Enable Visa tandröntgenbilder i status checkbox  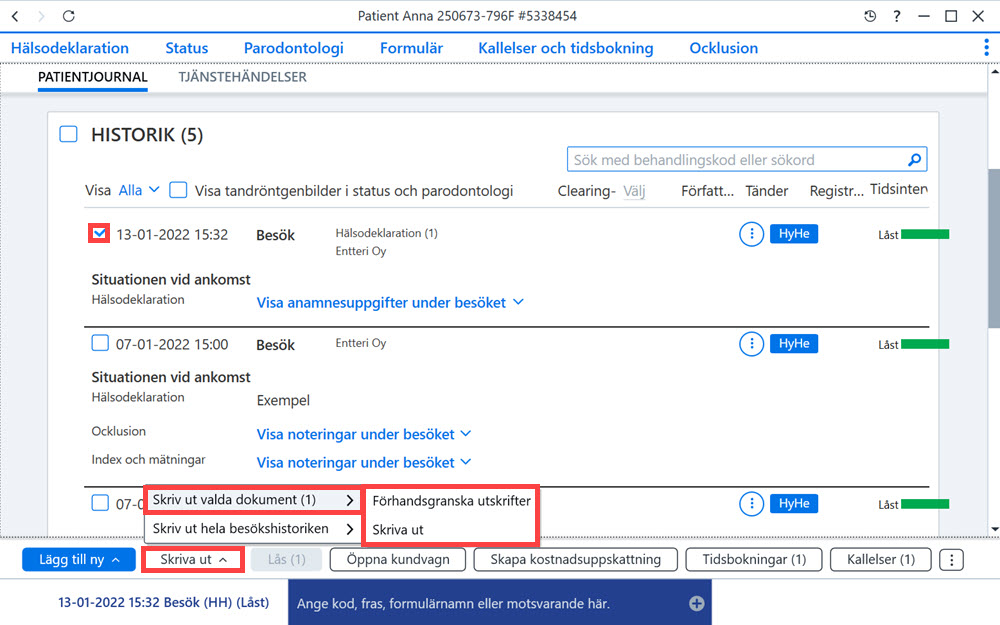(178, 190)
